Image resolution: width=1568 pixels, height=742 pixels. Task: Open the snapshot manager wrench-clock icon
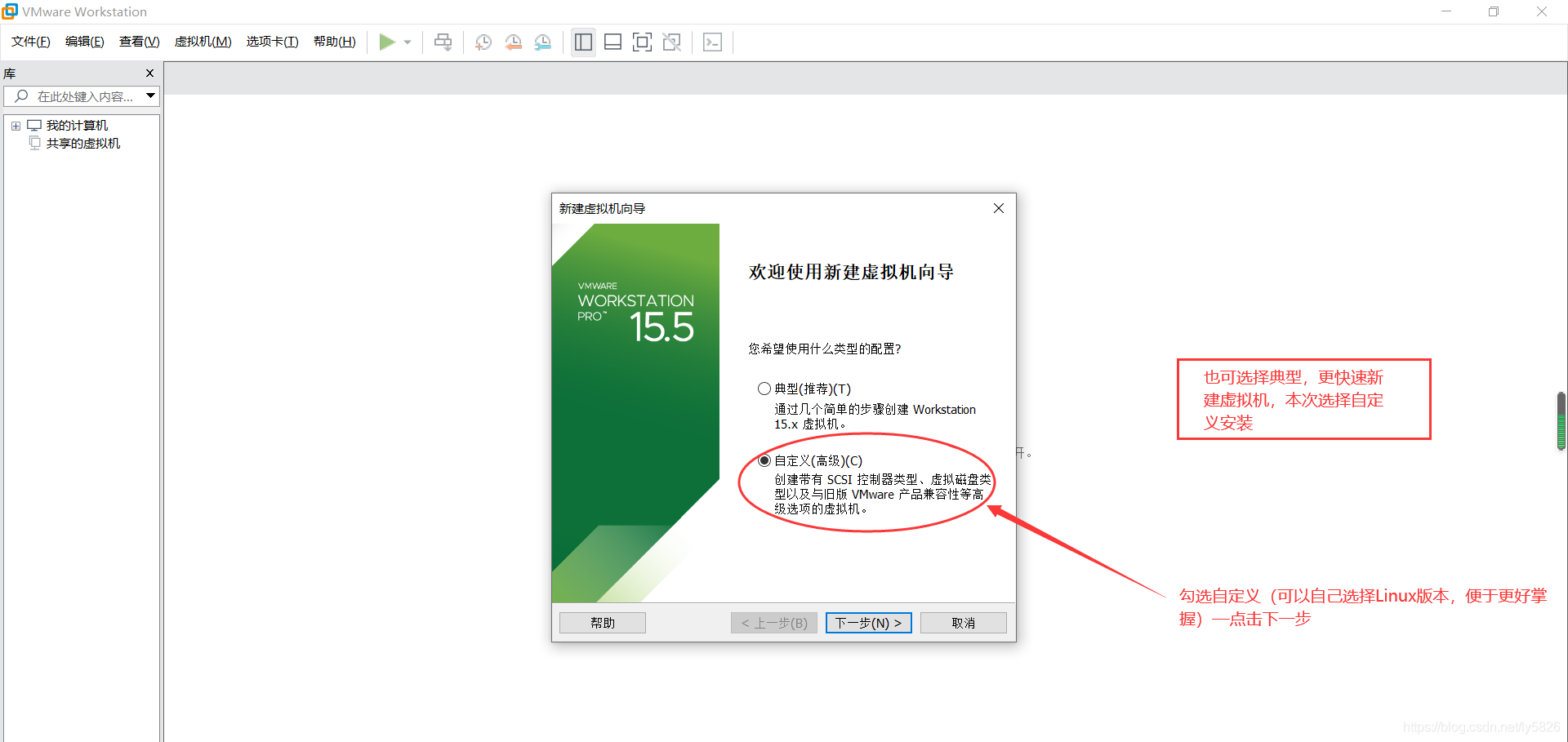point(543,42)
